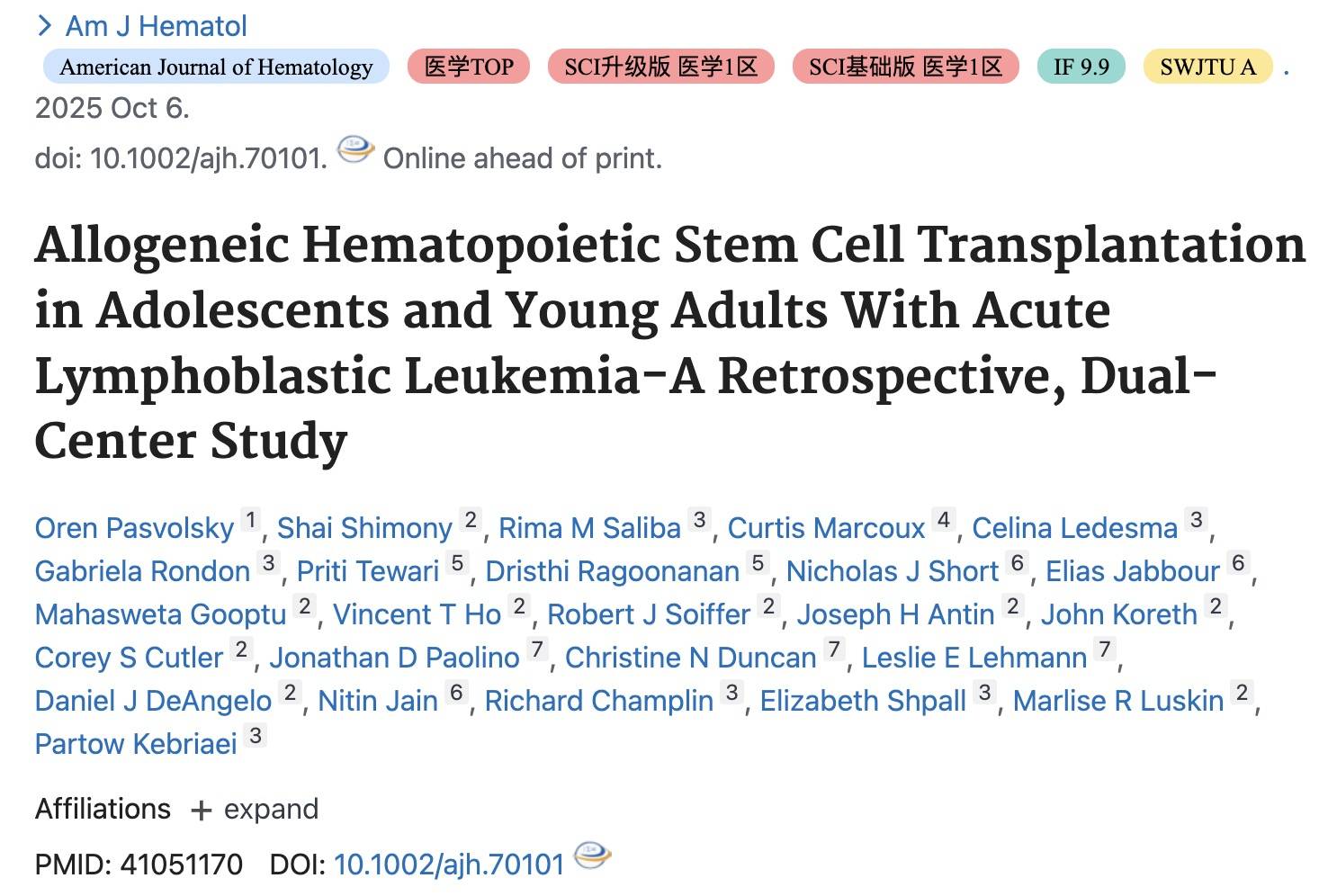The width and height of the screenshot is (1337, 896).
Task: Select the SCI基础版 医学1区 badge
Action: pos(905,67)
